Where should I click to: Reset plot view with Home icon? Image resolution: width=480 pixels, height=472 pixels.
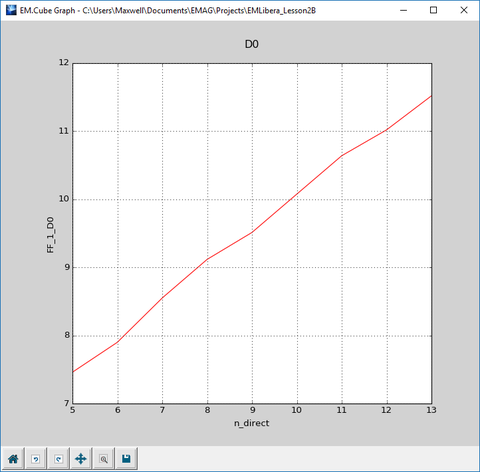click(13, 459)
